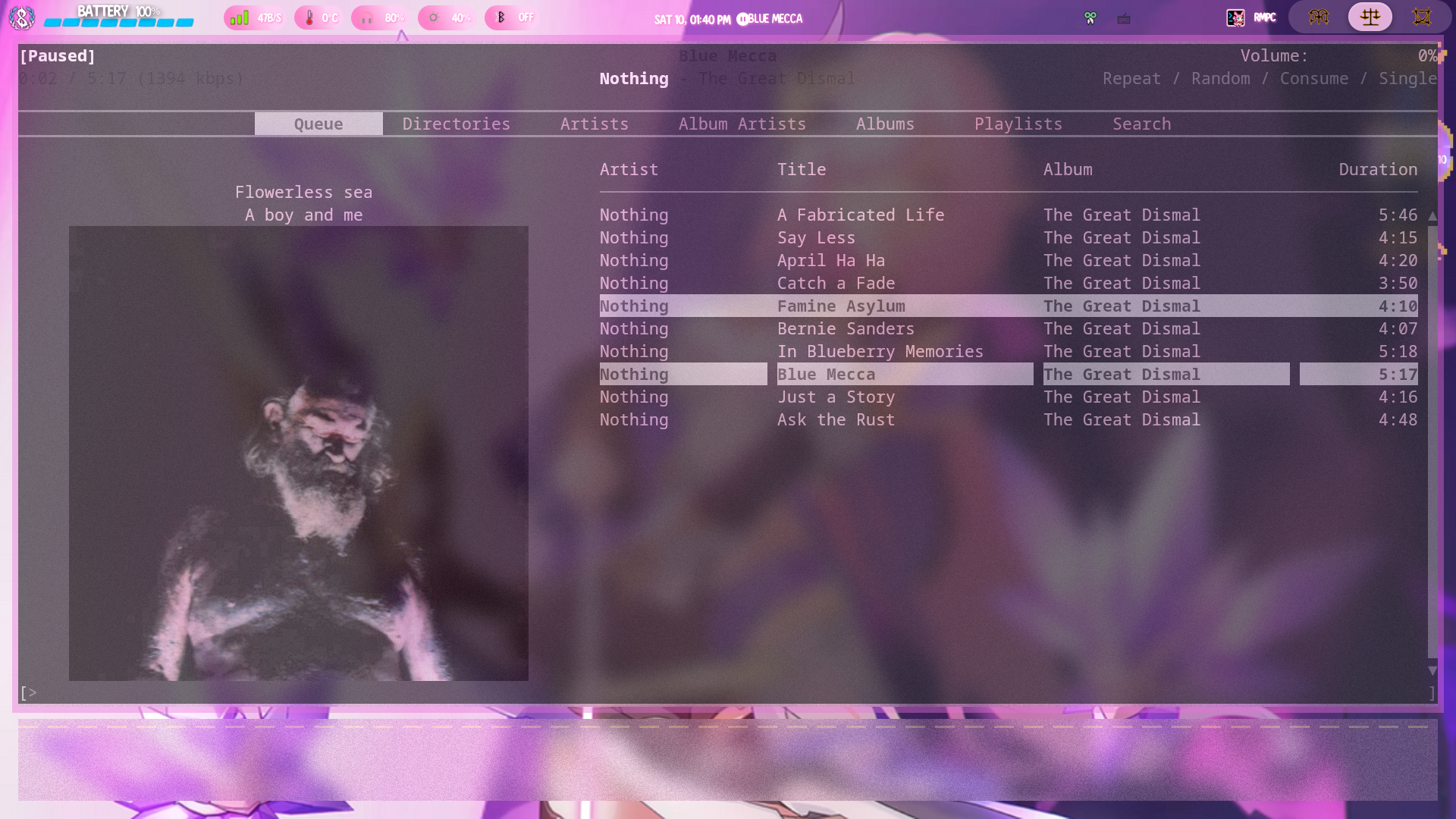Click the pause icon beside BLUE MECCA
The image size is (1456, 819).
click(x=742, y=19)
